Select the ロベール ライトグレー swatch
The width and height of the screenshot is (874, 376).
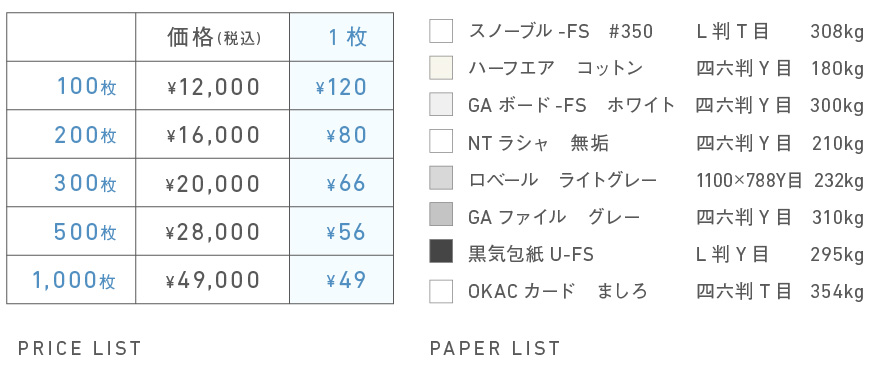click(x=441, y=178)
